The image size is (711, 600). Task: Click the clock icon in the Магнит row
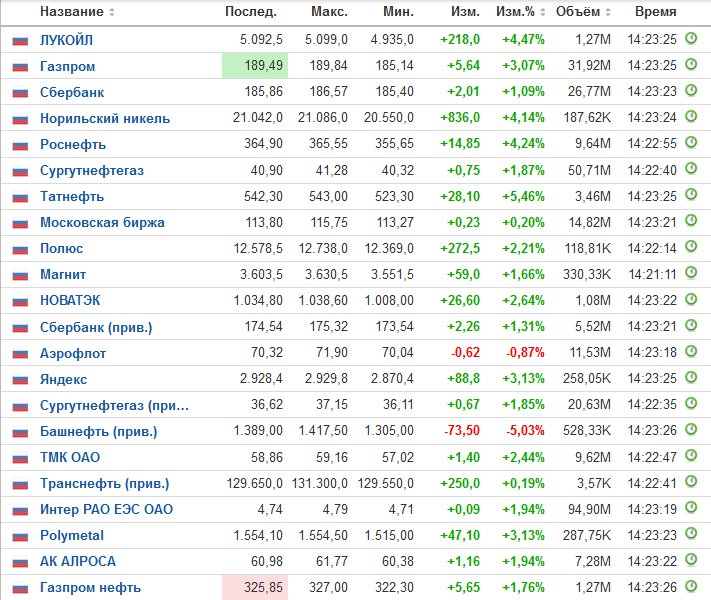click(x=691, y=273)
